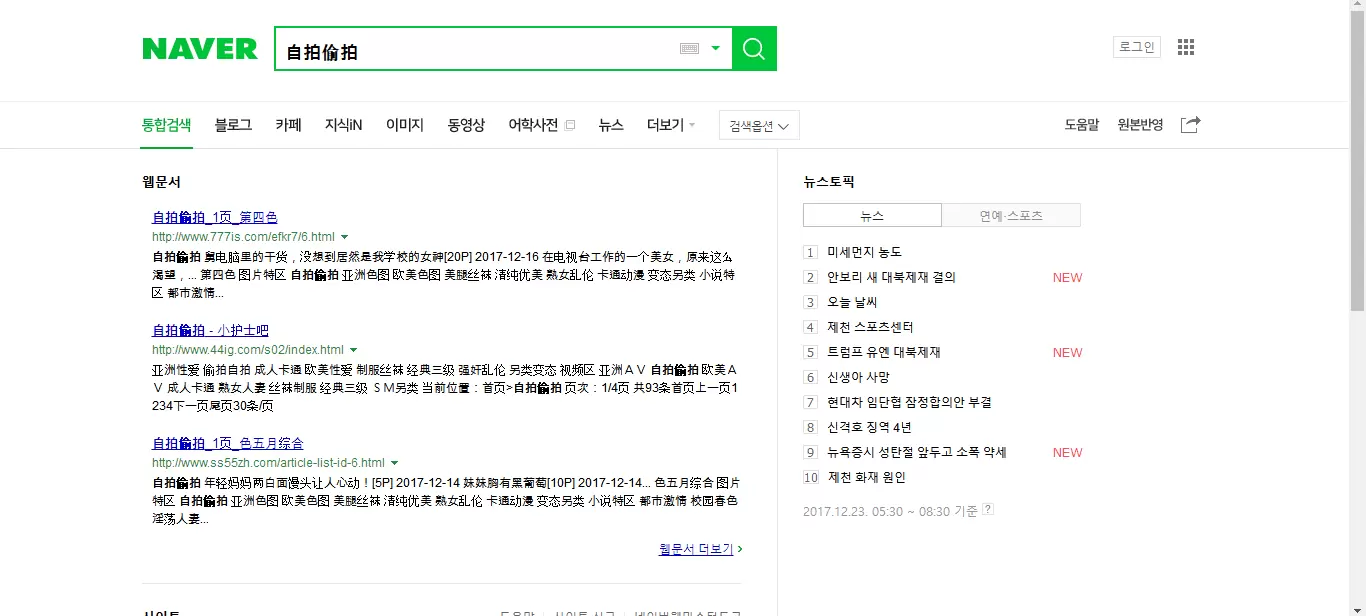This screenshot has width=1366, height=616.
Task: Open the apps grid icon beside 로그인
Action: (1186, 47)
